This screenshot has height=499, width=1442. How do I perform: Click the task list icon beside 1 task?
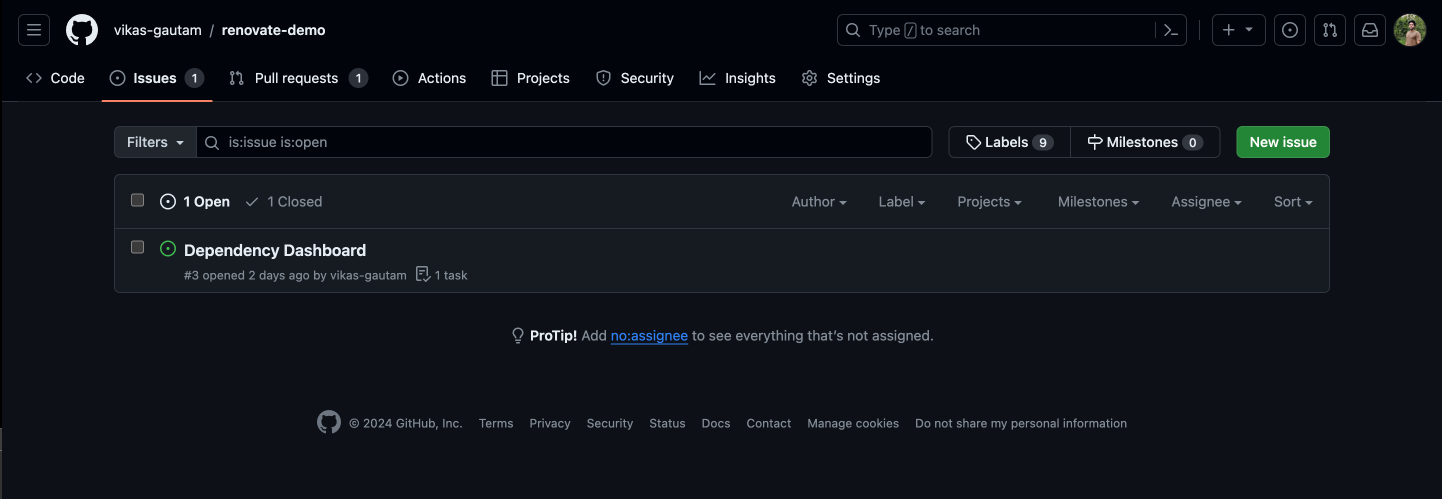coord(423,274)
